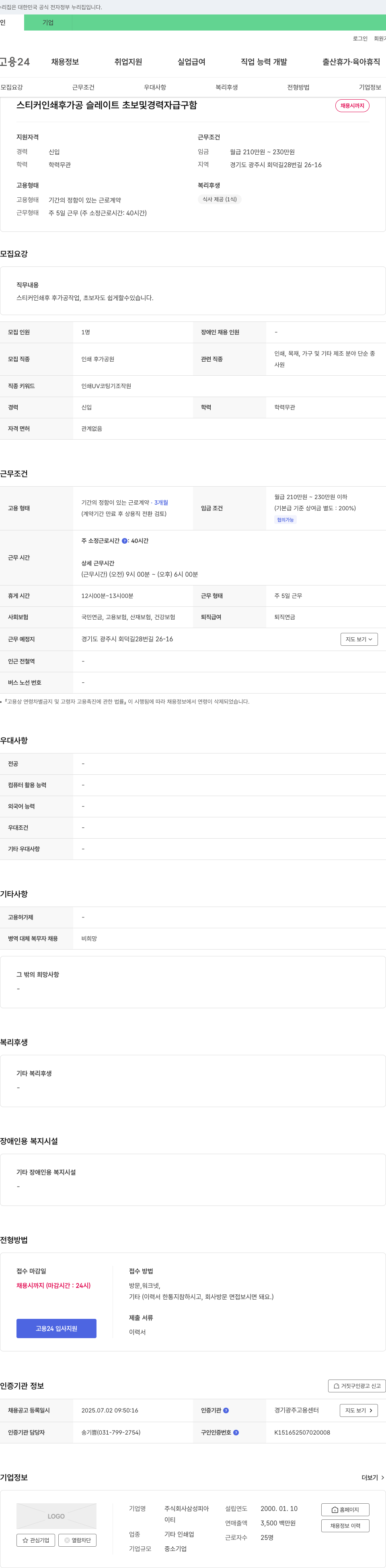Report via 거짓구인광고 신고 button
This screenshot has width=386, height=1568.
click(357, 1386)
